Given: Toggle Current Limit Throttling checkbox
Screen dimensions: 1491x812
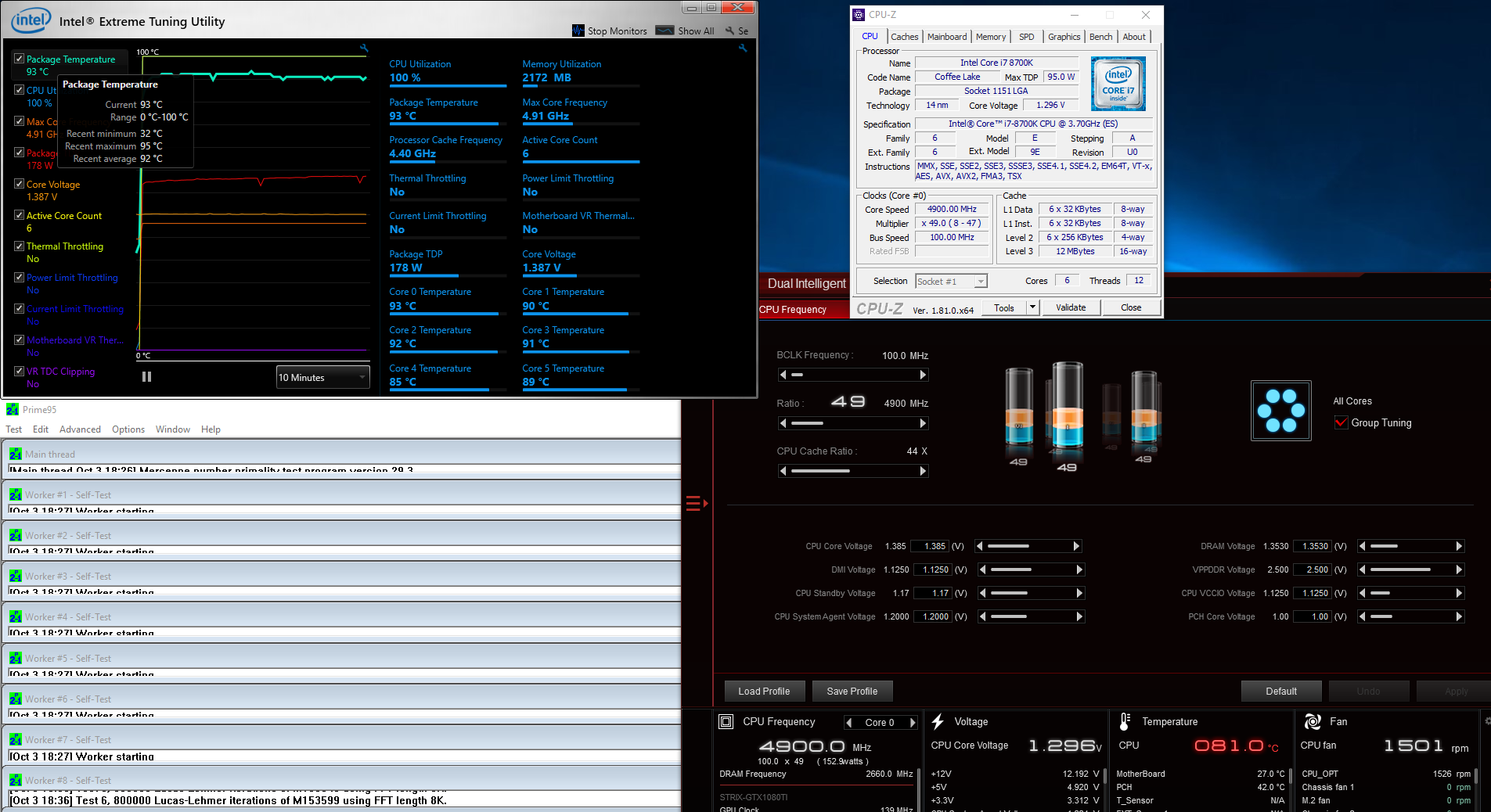Looking at the screenshot, I should (19, 308).
